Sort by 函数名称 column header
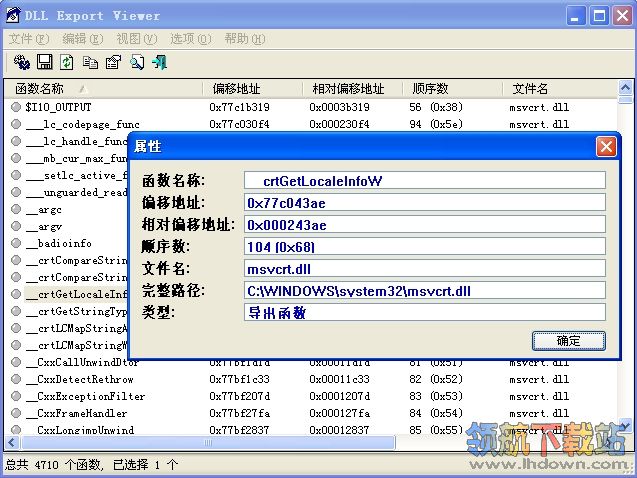 (104, 89)
